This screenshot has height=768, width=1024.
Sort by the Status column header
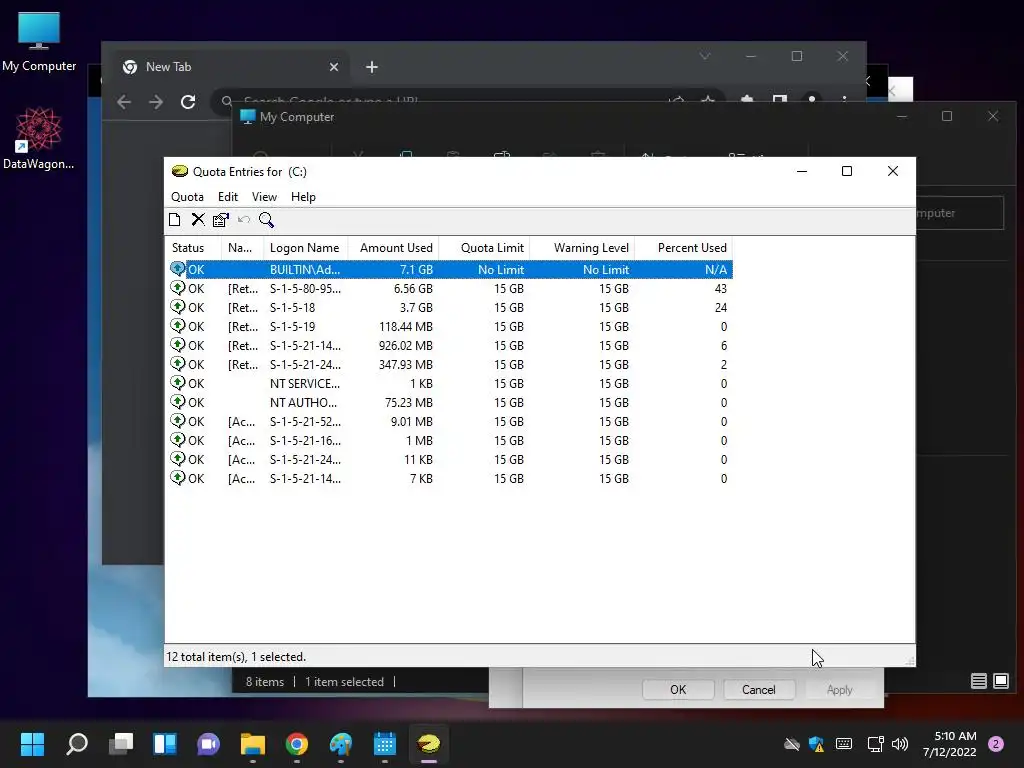click(193, 248)
